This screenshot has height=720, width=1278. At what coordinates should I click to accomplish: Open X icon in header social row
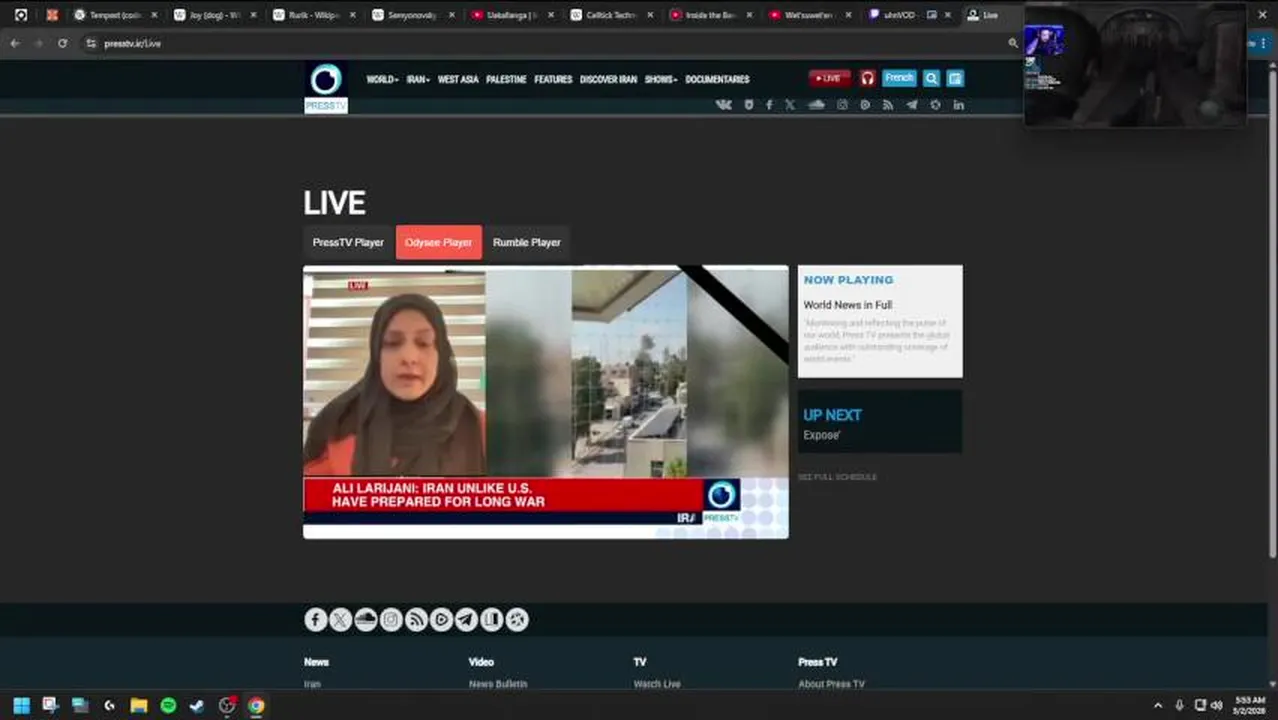pyautogui.click(x=790, y=105)
